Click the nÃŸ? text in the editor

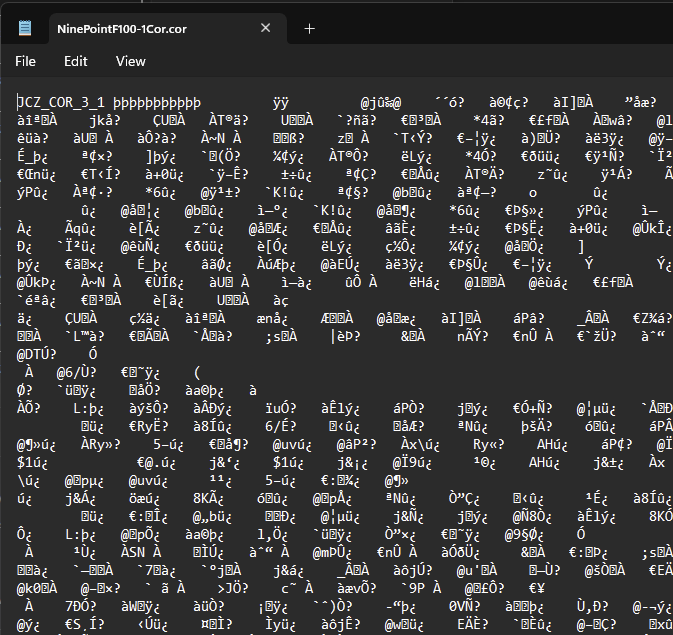click(473, 336)
